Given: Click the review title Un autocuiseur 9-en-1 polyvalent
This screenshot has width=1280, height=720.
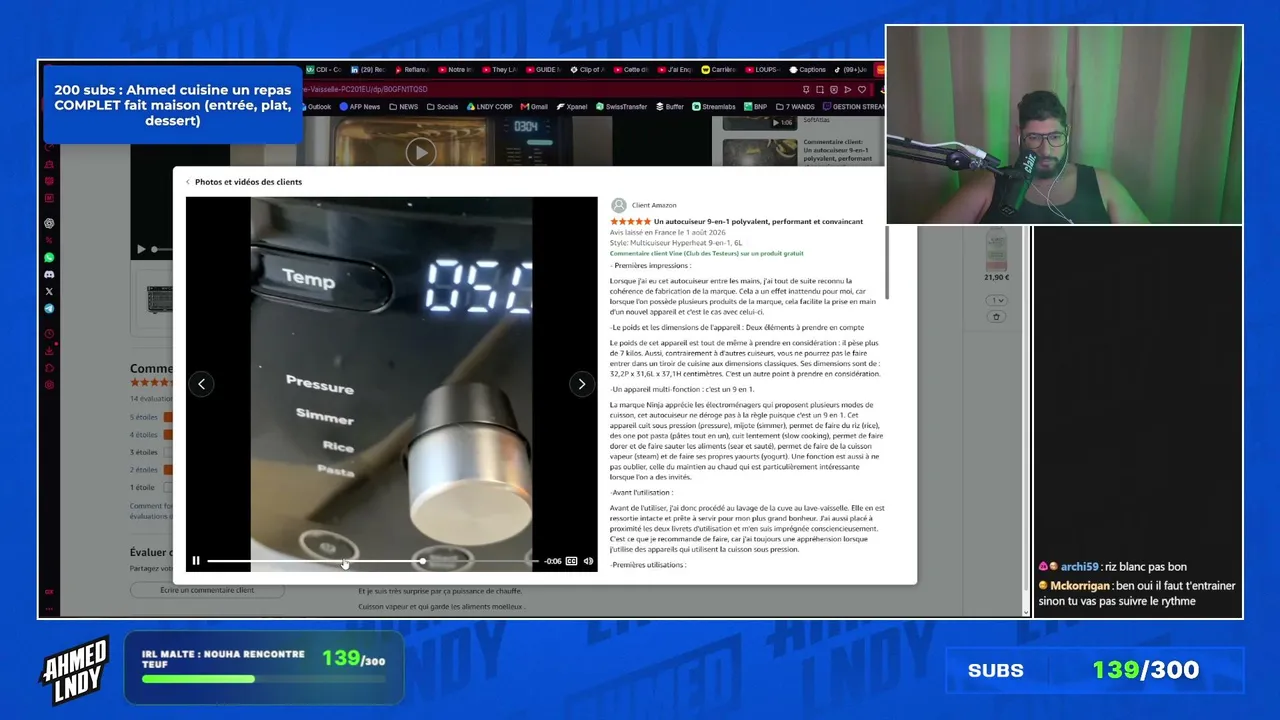Looking at the screenshot, I should (x=758, y=221).
